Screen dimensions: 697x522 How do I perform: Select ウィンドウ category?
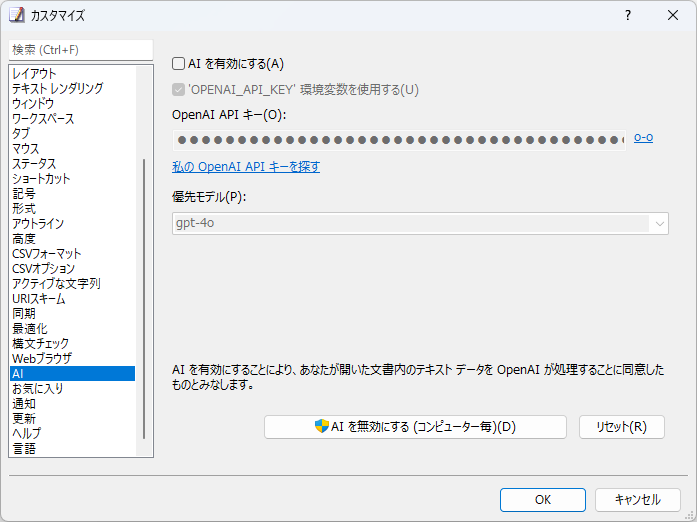(x=72, y=104)
